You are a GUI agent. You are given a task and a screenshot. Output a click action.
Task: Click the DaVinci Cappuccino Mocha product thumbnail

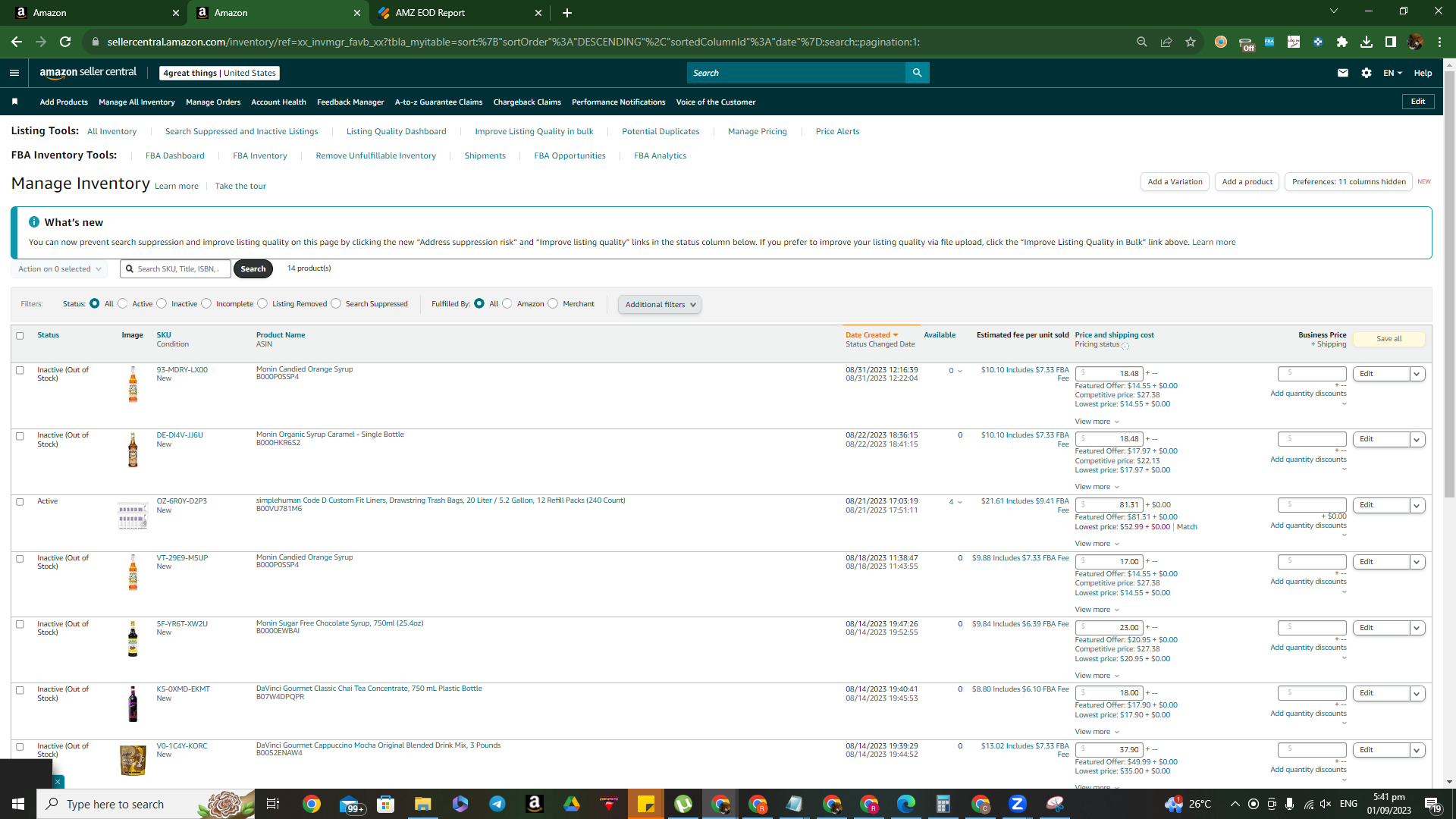pyautogui.click(x=133, y=760)
